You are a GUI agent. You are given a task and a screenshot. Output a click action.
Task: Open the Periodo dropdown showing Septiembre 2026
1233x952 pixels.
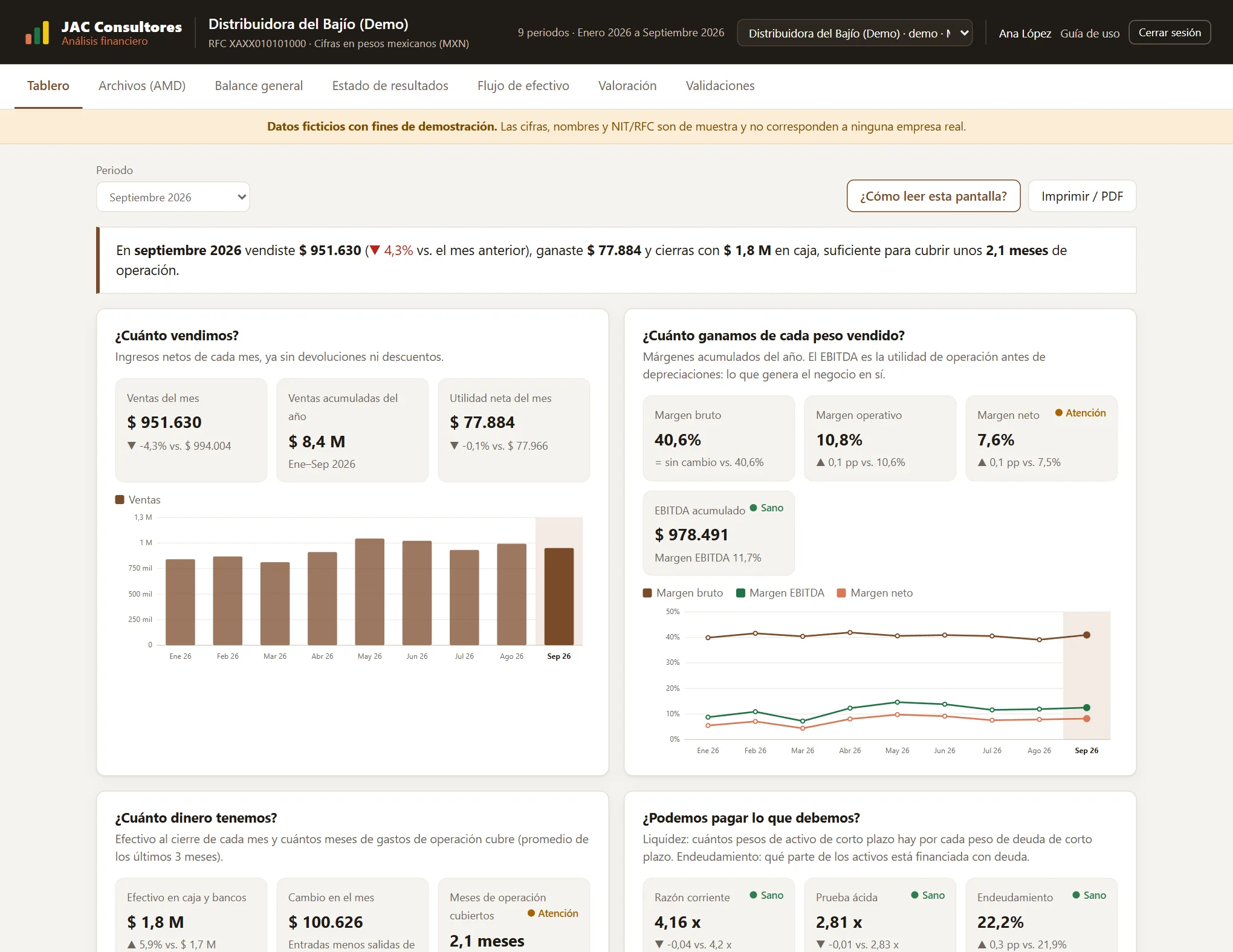173,197
